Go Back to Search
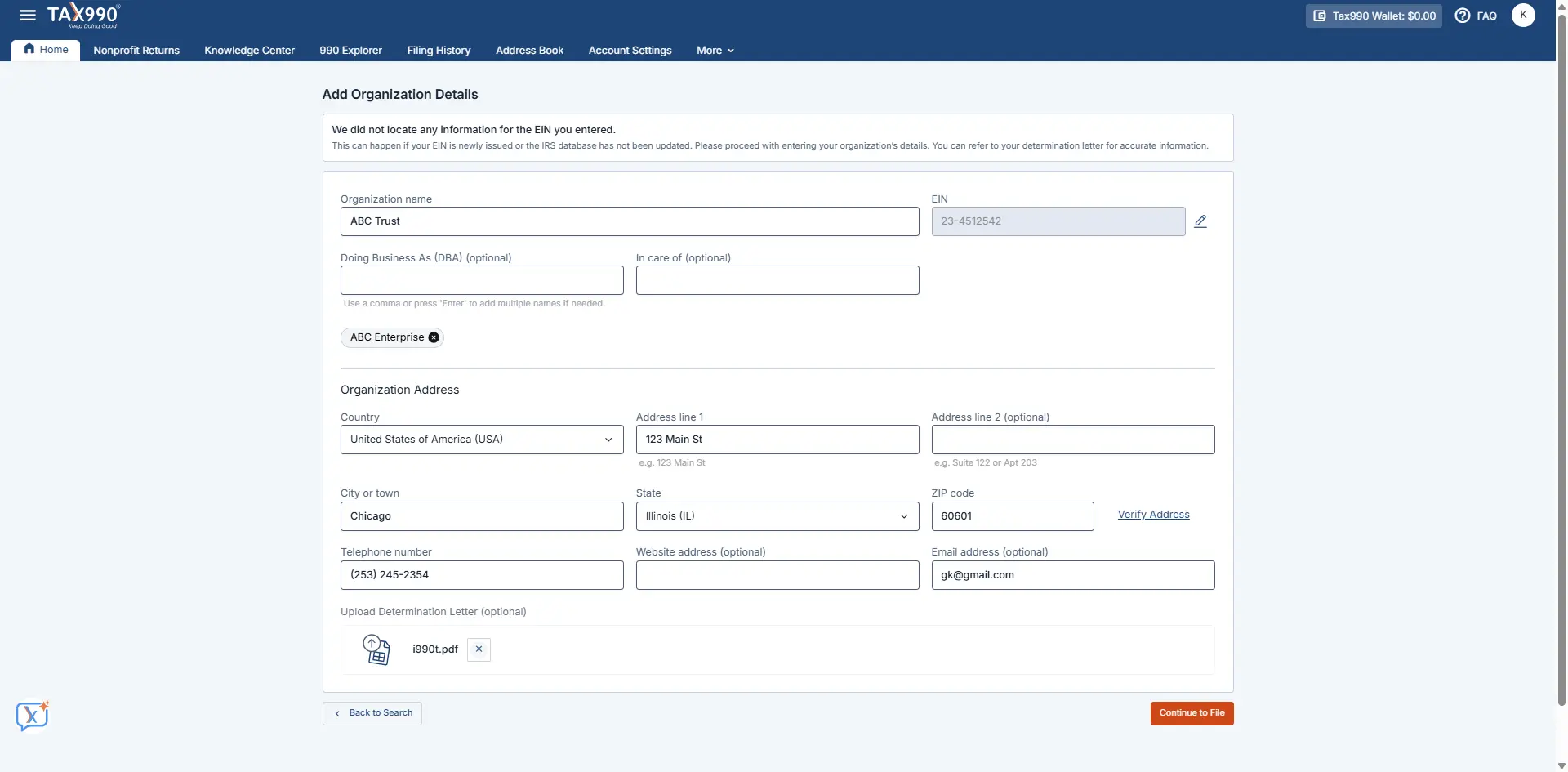This screenshot has height=772, width=1568. 372,712
